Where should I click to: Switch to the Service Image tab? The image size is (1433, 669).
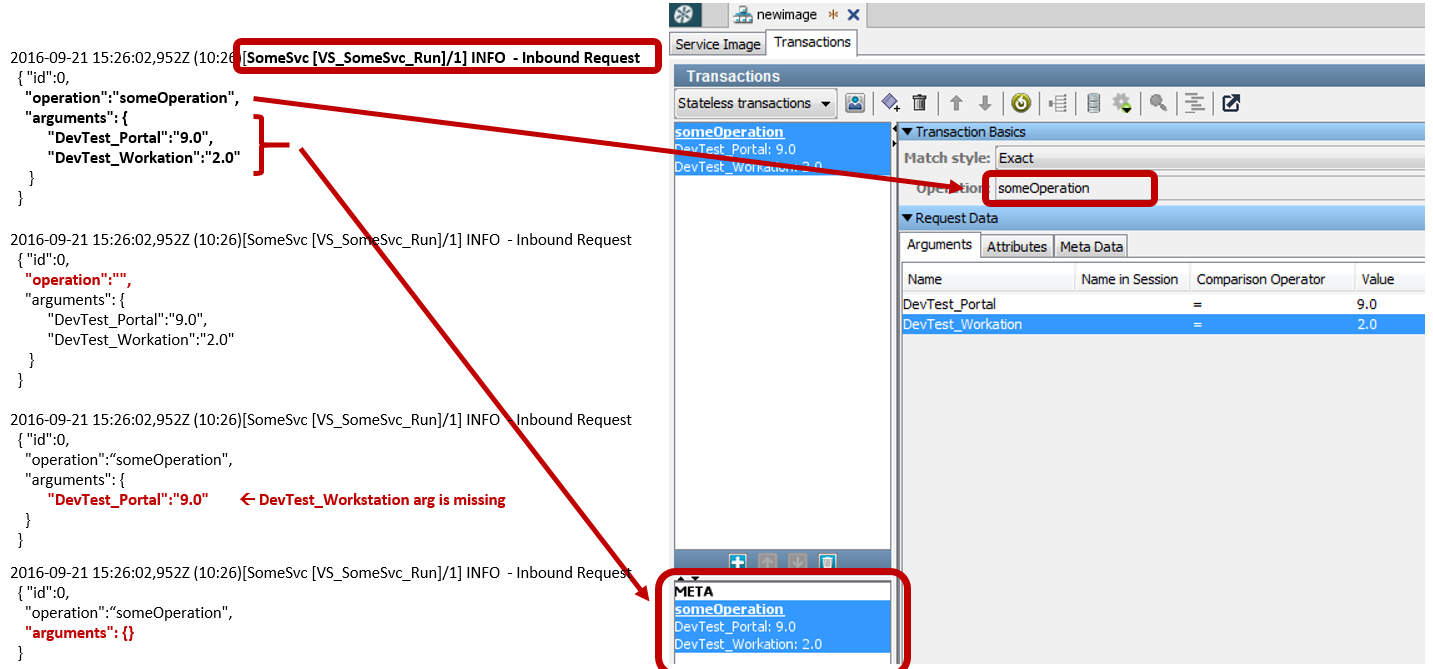coord(718,44)
